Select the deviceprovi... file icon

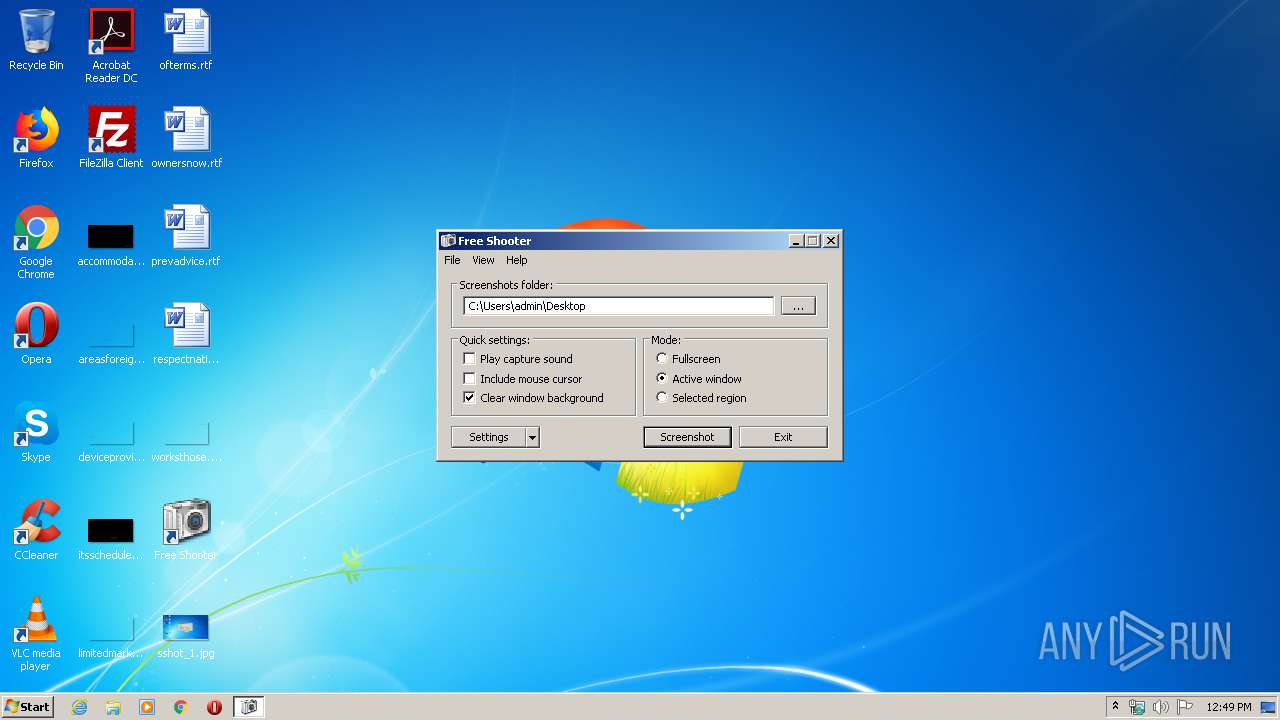pyautogui.click(x=111, y=440)
